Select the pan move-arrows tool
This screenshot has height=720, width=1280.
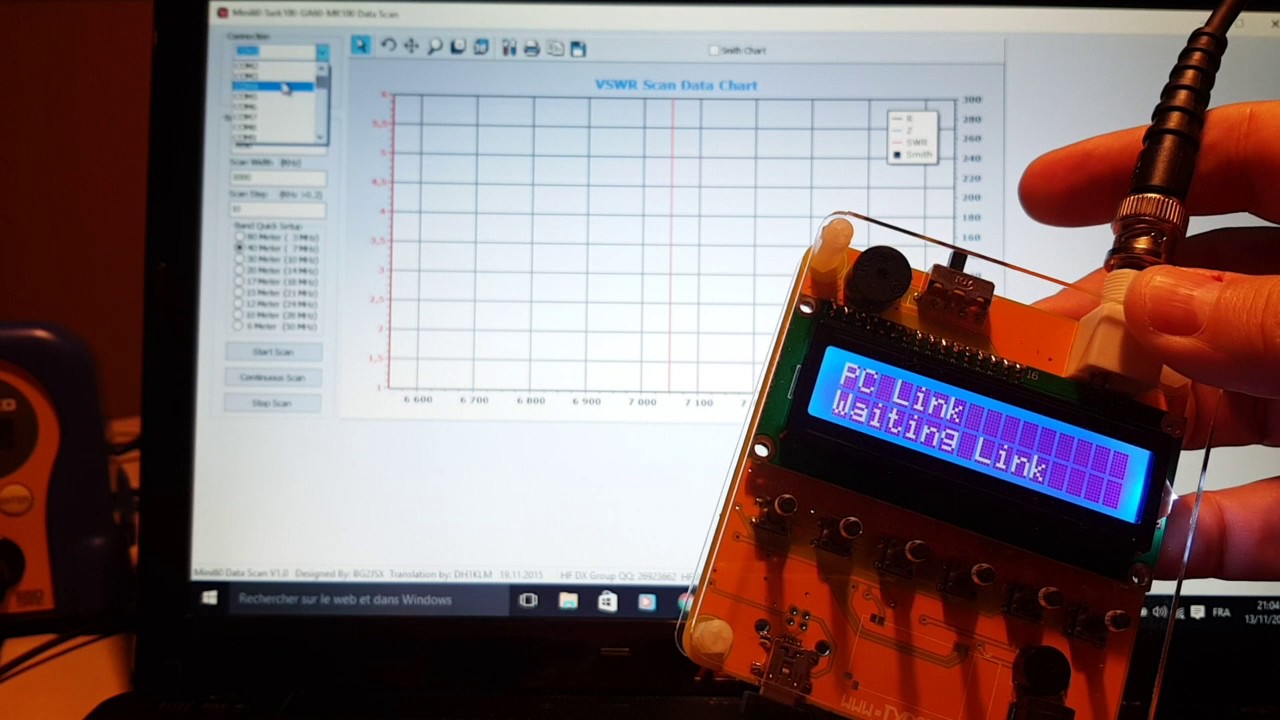click(411, 46)
